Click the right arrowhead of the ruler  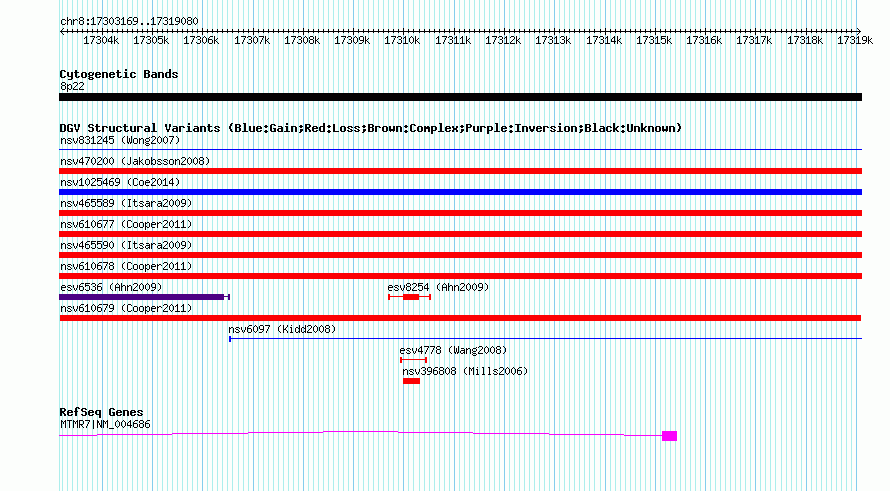[x=859, y=31]
